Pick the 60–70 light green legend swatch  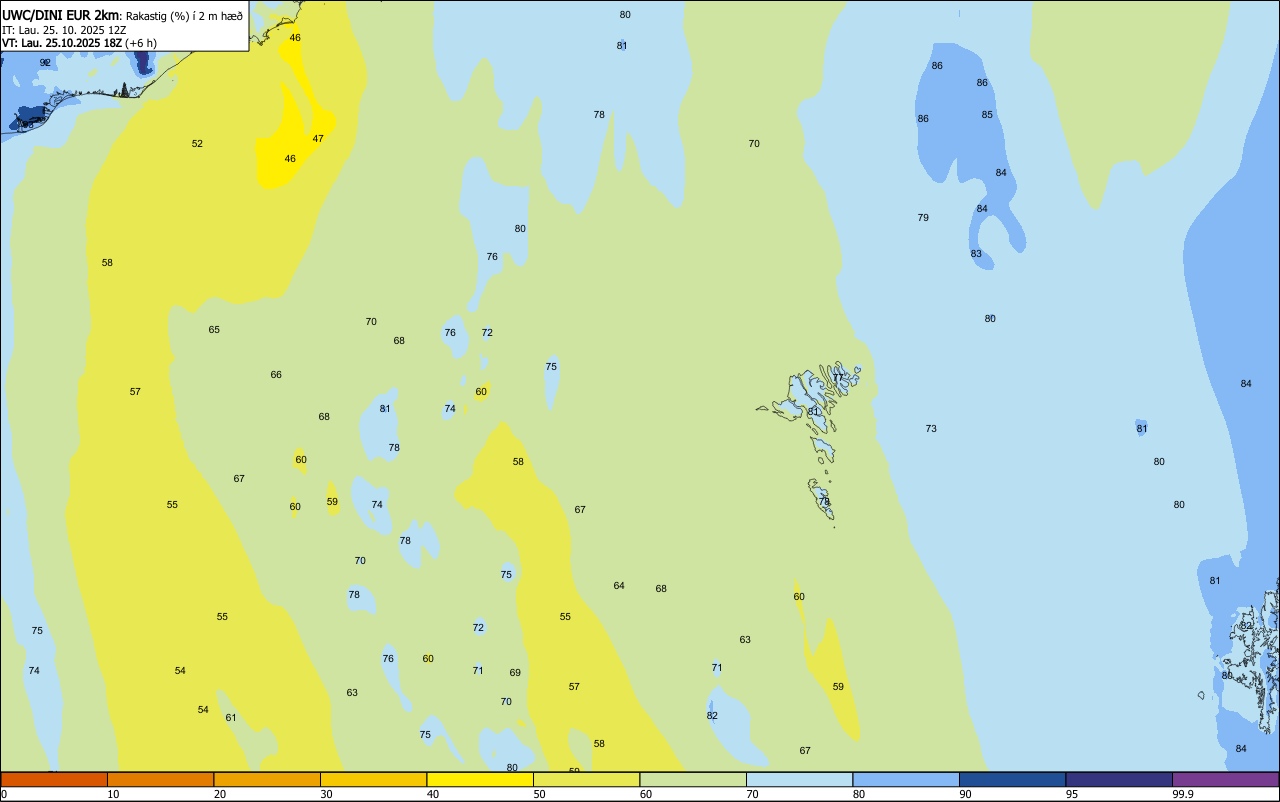click(693, 779)
